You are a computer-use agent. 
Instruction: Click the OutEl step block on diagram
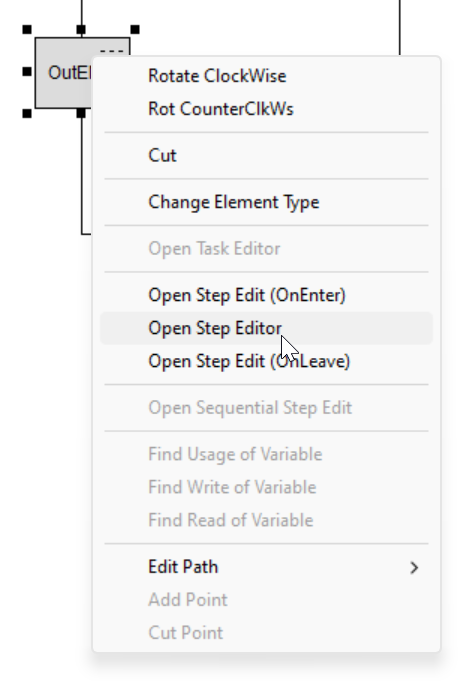pyautogui.click(x=64, y=73)
